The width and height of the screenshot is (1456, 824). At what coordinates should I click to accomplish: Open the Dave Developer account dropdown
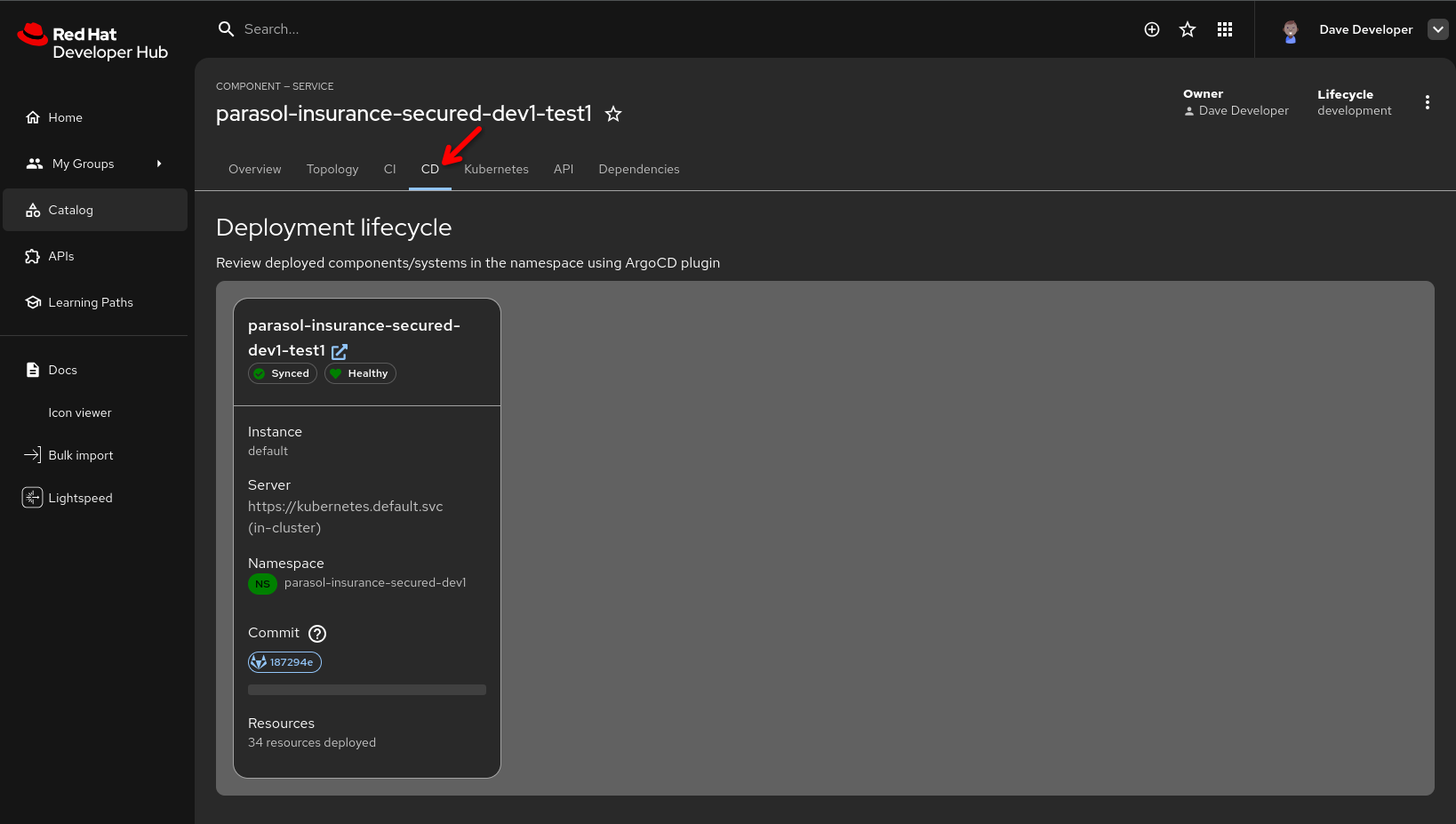pyautogui.click(x=1437, y=29)
